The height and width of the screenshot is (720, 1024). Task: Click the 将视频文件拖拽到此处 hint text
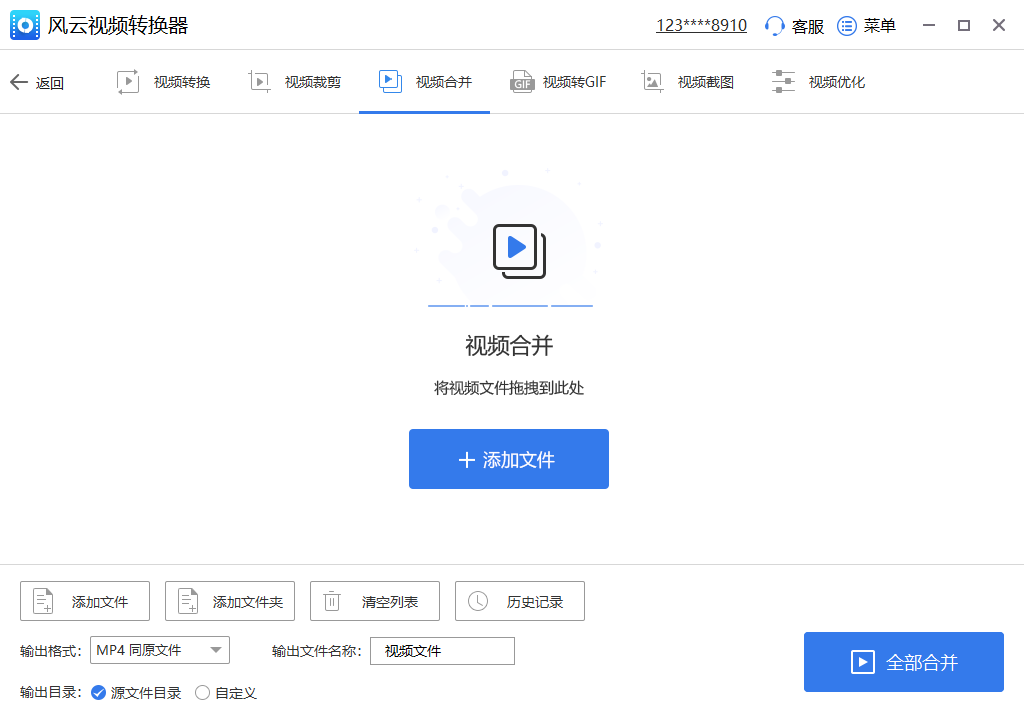(509, 388)
